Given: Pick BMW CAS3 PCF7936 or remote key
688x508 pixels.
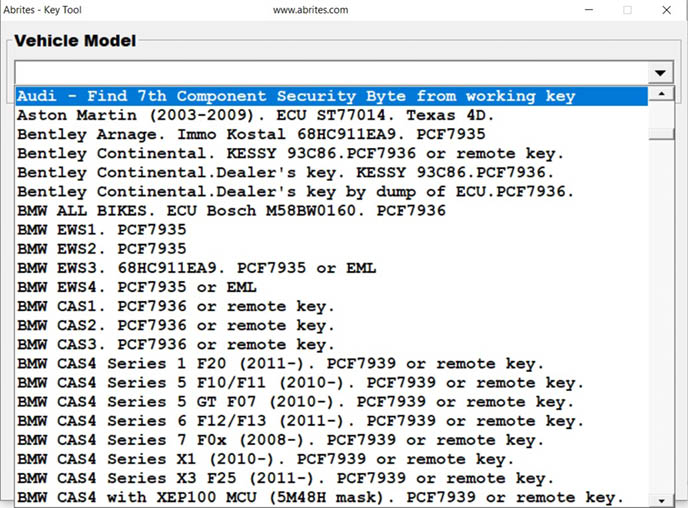Looking at the screenshot, I should (175, 344).
